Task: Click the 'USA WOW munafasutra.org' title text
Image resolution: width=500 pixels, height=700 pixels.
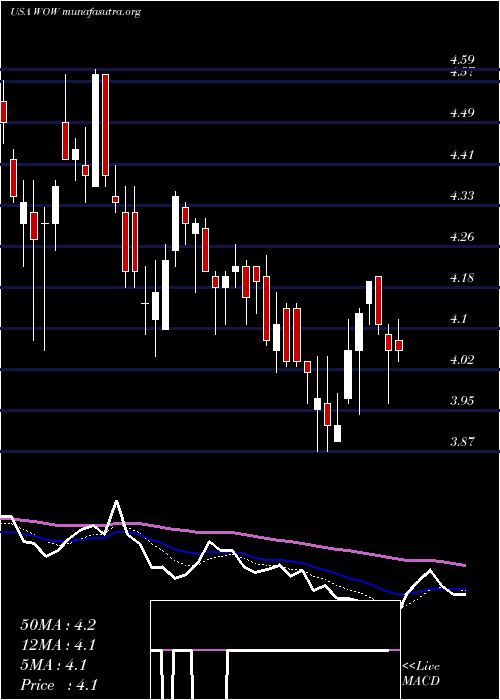Action: pyautogui.click(x=75, y=12)
